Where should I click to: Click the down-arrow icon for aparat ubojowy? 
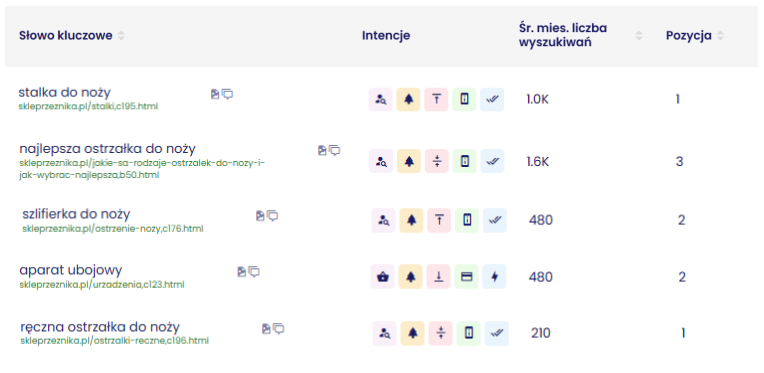[x=439, y=277]
